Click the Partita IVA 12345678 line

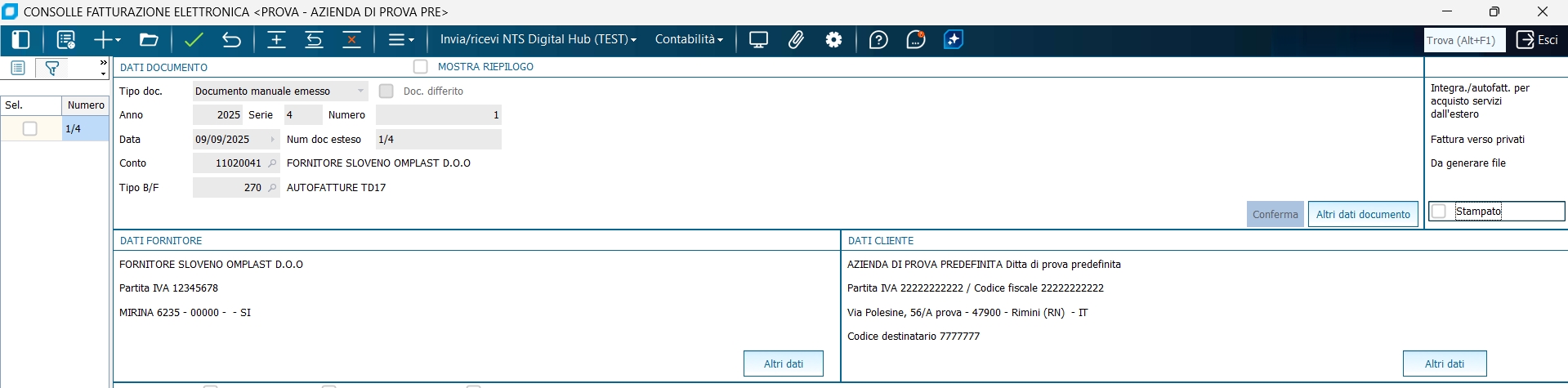168,288
